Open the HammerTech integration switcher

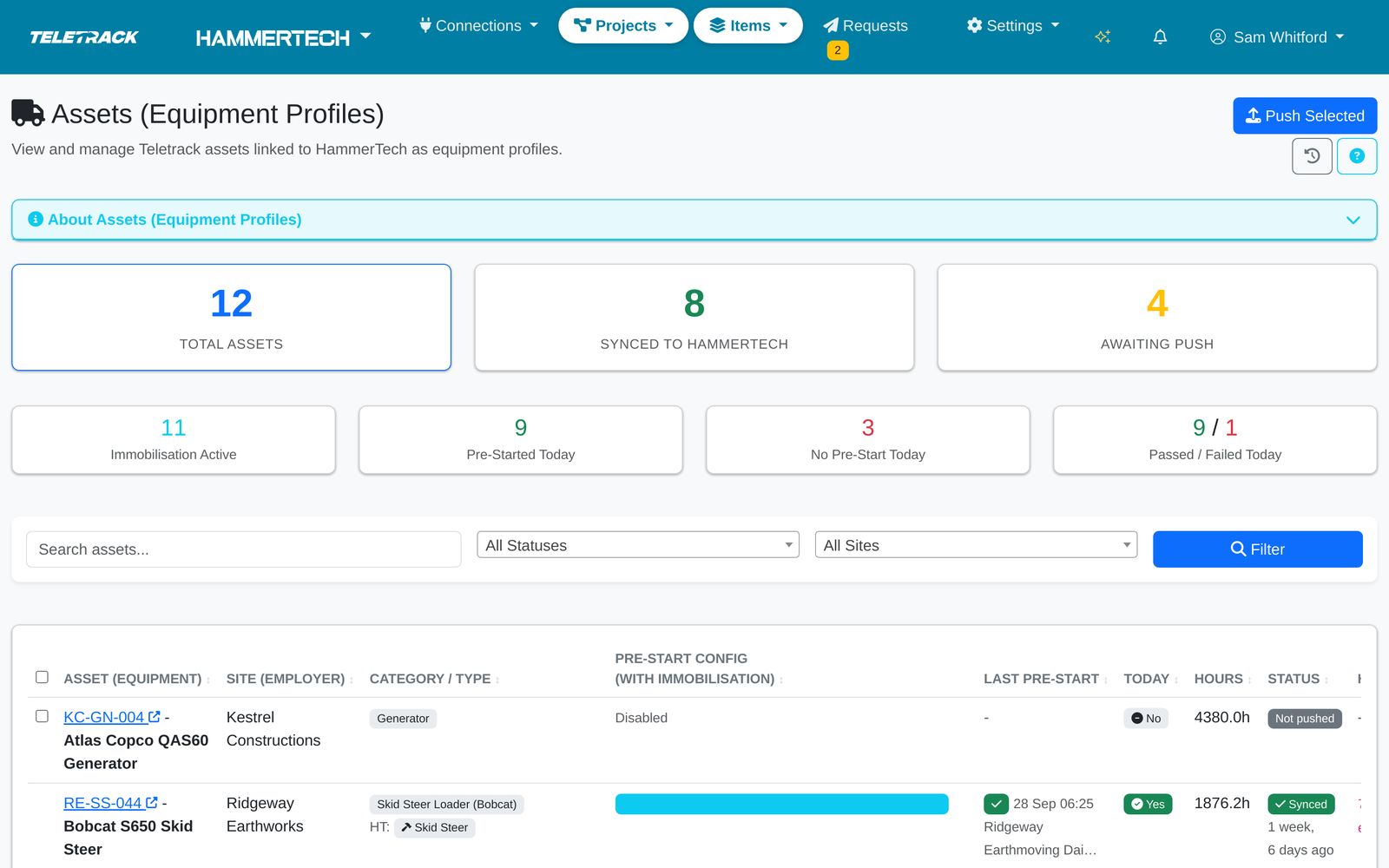(283, 37)
